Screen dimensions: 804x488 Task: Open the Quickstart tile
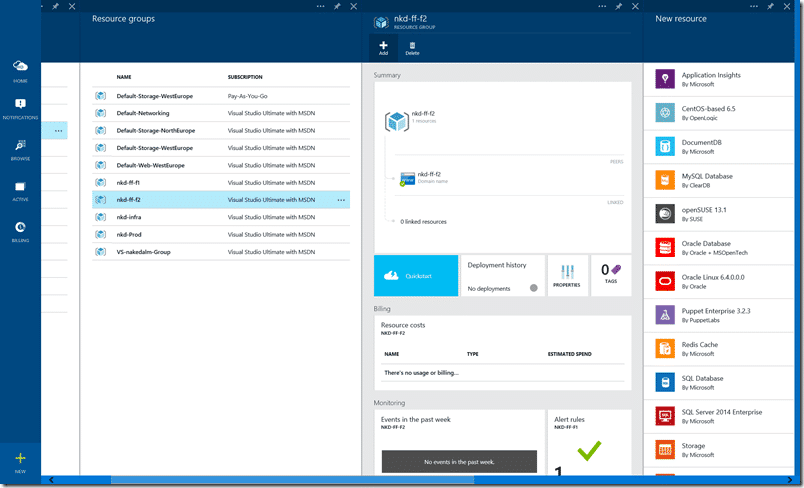[416, 276]
